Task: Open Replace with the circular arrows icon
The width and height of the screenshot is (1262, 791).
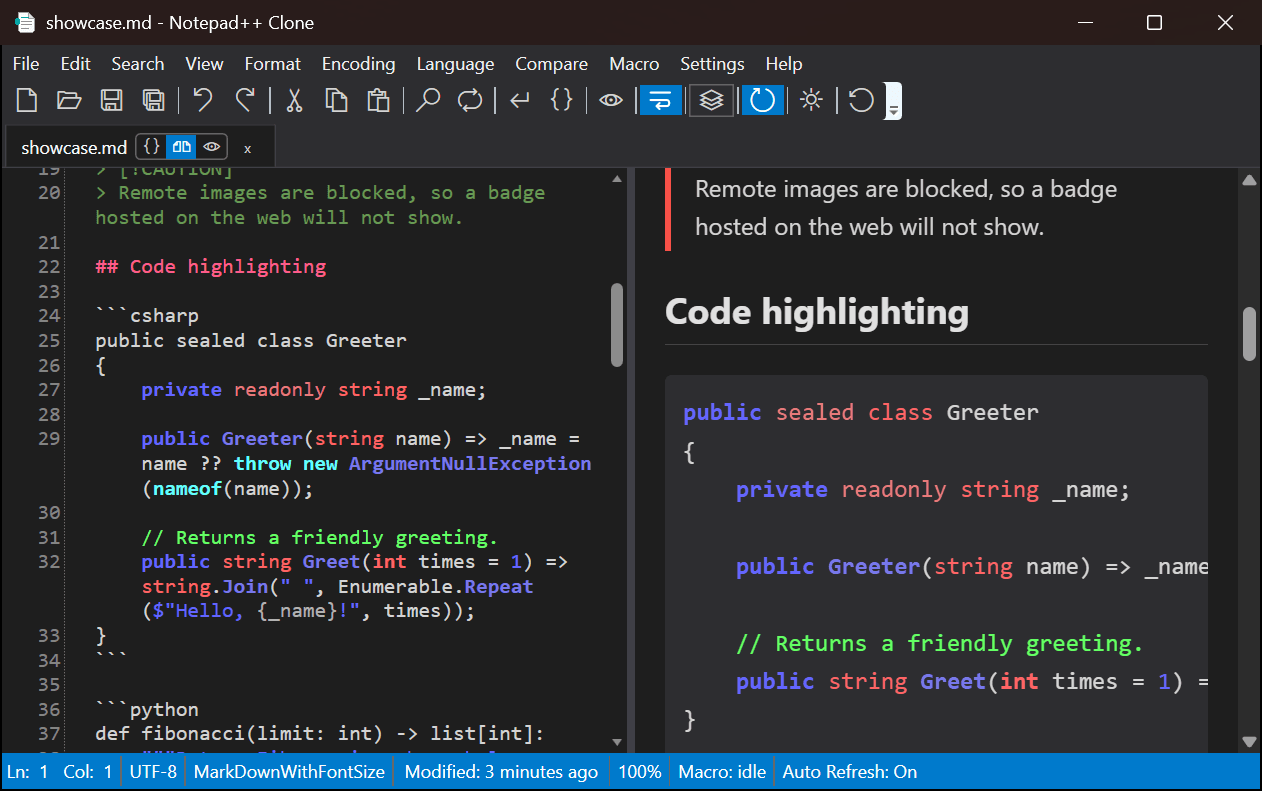Action: point(470,100)
